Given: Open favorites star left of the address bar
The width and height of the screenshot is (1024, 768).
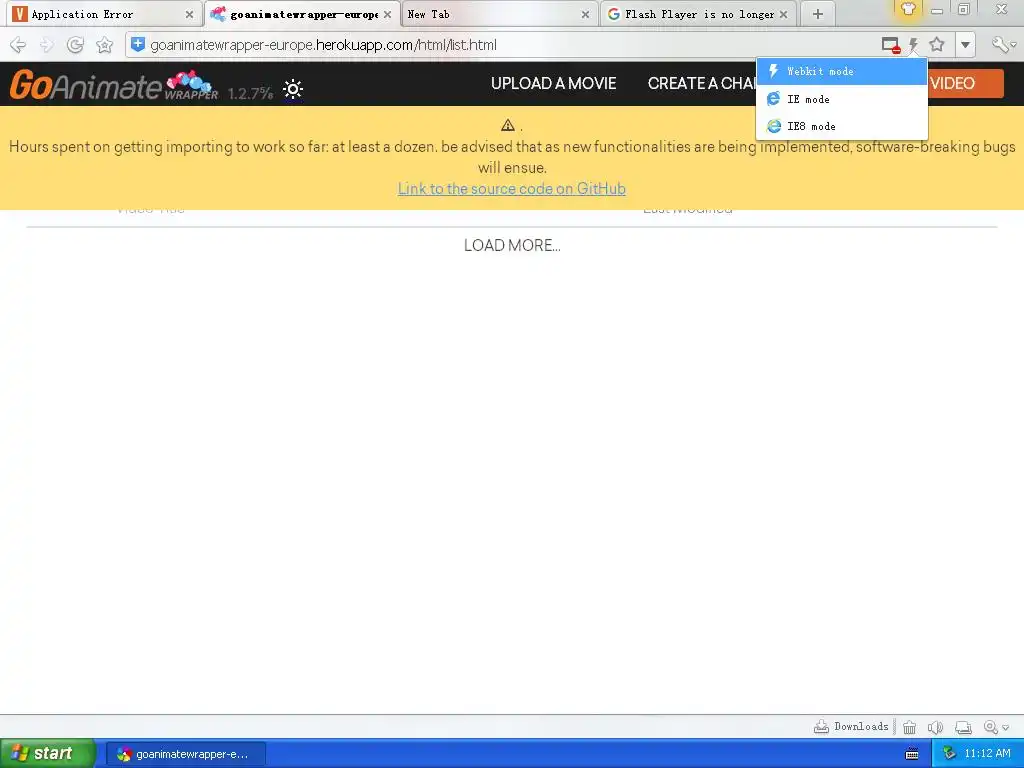Looking at the screenshot, I should [x=104, y=45].
